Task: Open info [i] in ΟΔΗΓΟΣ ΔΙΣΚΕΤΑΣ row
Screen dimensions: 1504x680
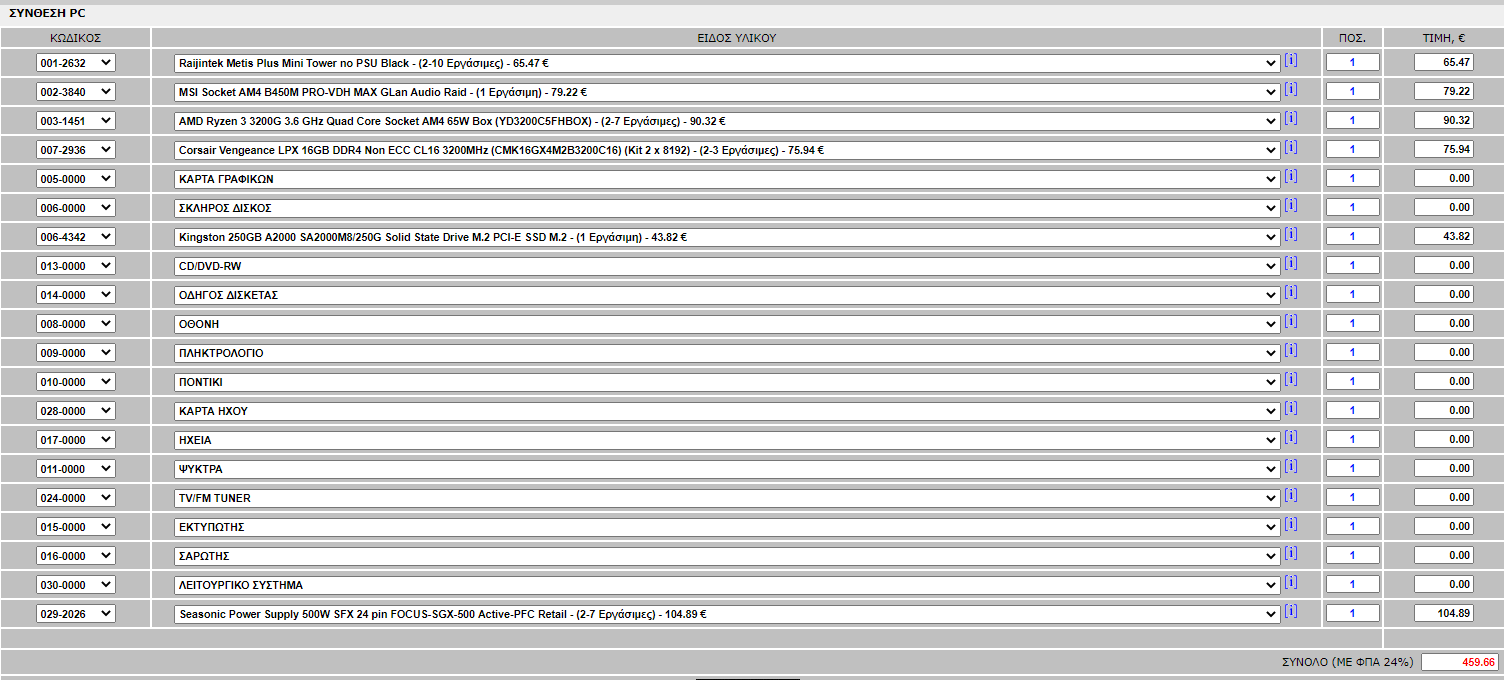Action: (x=1291, y=293)
